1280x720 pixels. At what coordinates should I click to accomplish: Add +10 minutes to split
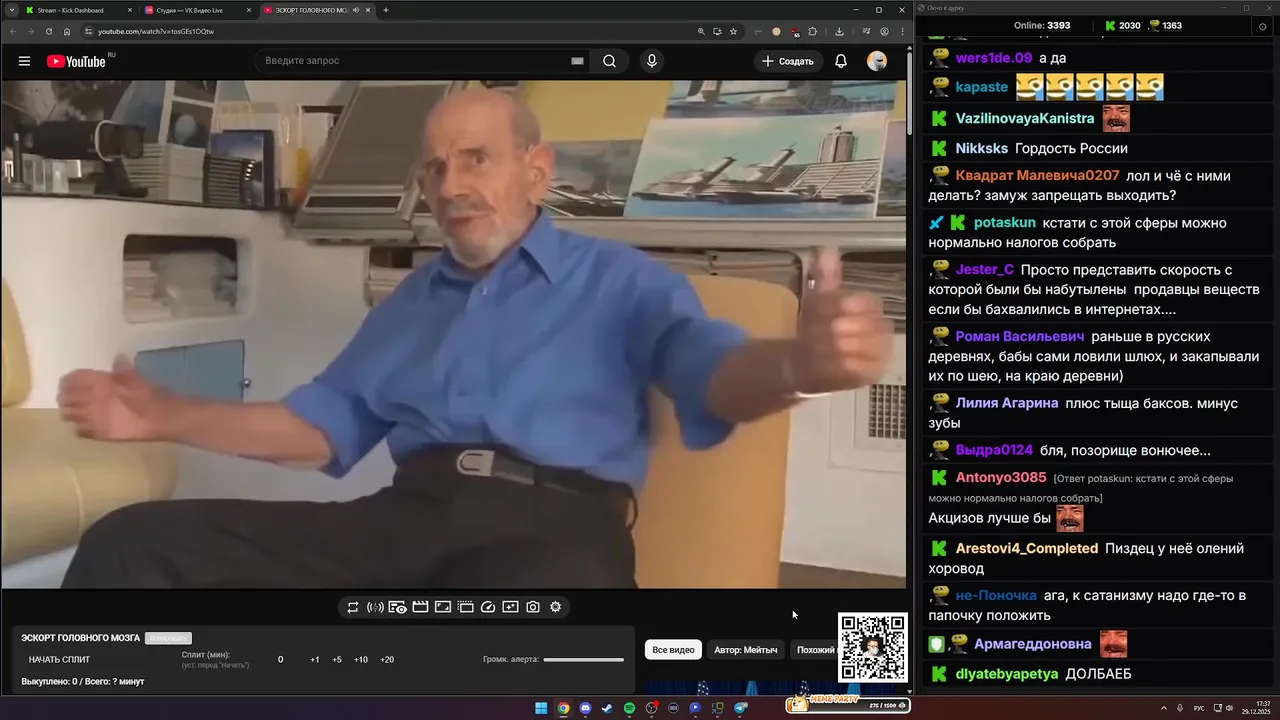pyautogui.click(x=361, y=660)
